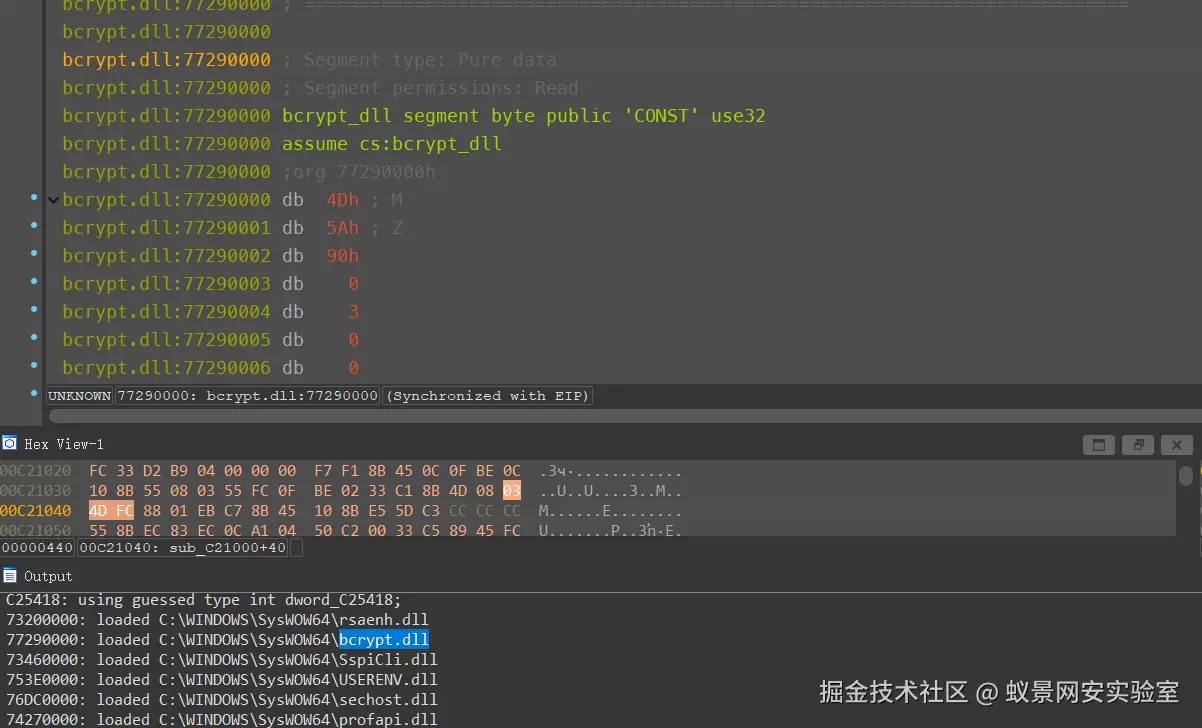Click the empty box after sub_C21000+40 field
This screenshot has width=1202, height=728.
296,548
